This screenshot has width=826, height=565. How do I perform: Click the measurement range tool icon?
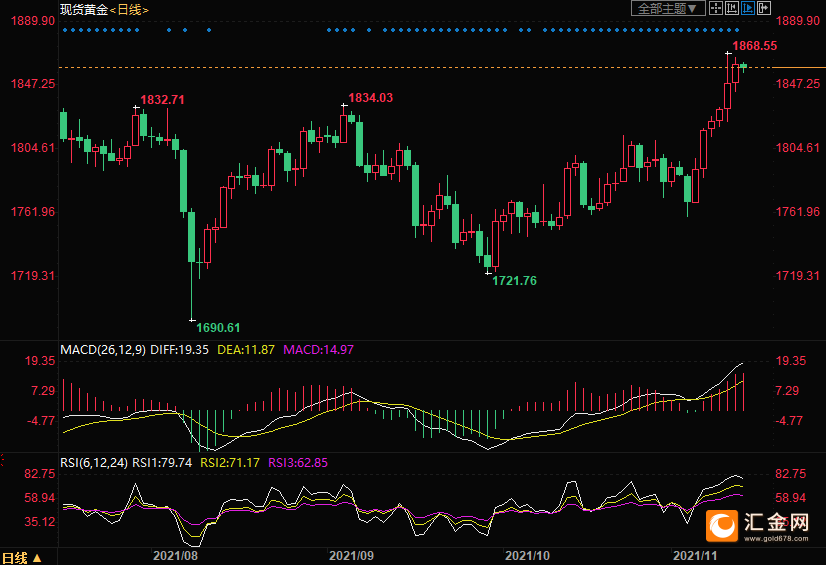(x=731, y=8)
